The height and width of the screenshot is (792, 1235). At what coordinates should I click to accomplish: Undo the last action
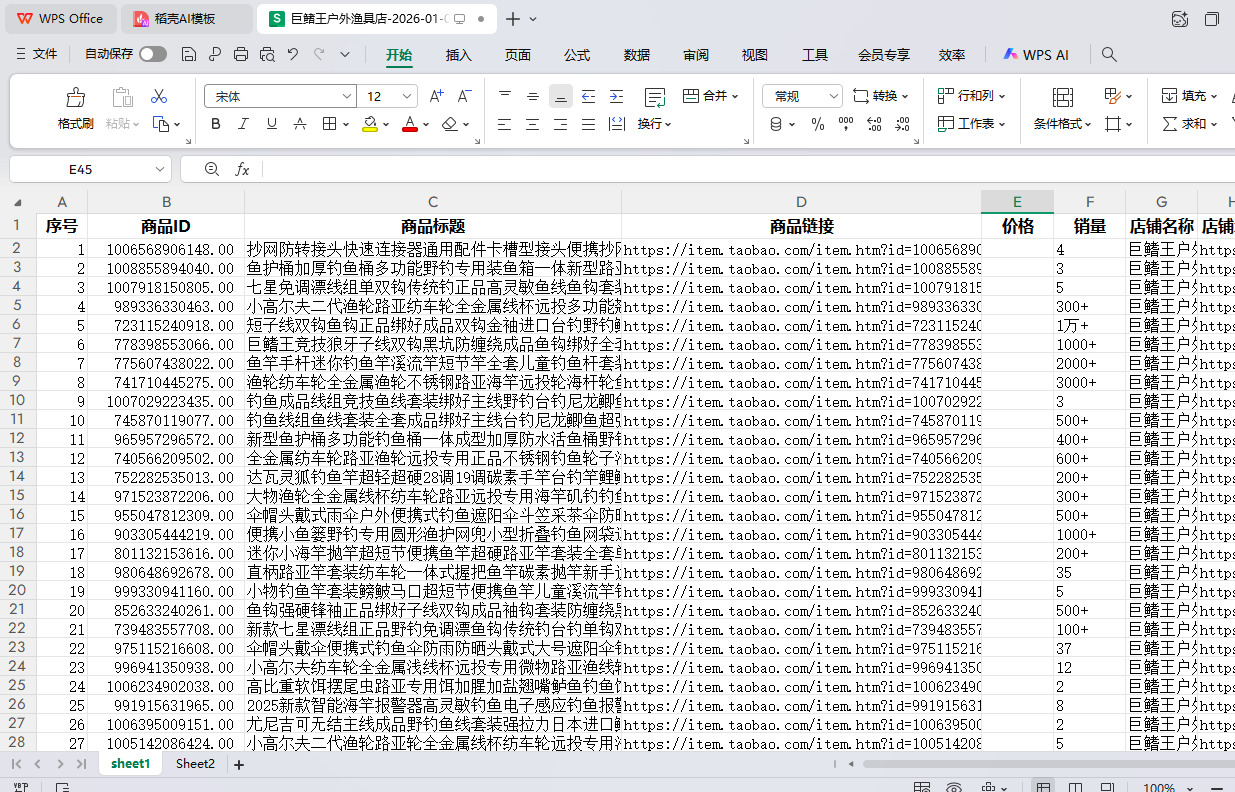(x=293, y=55)
